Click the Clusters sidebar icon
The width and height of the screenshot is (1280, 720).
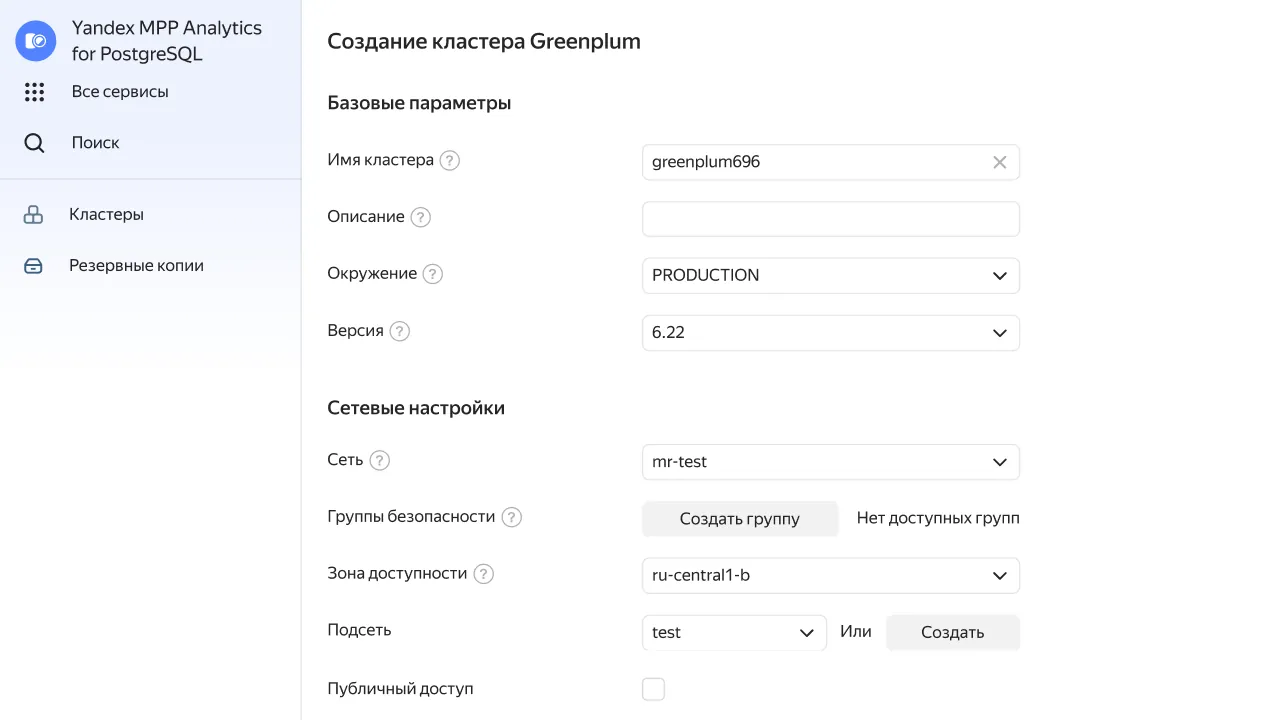point(33,215)
